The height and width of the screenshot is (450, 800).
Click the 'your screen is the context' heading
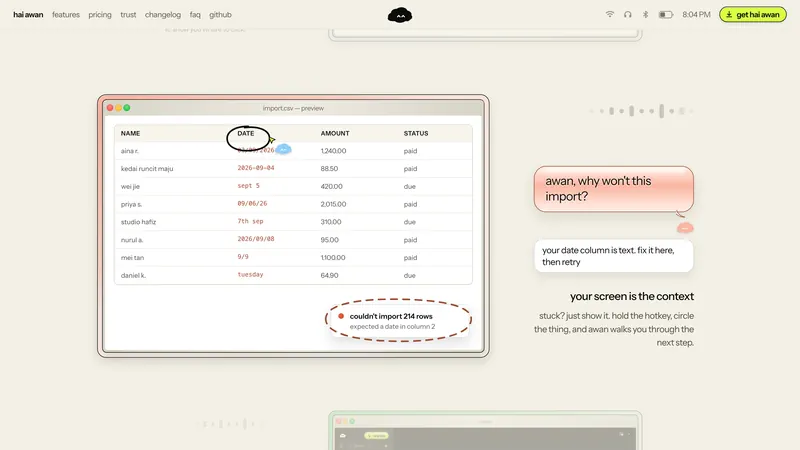[x=632, y=296]
